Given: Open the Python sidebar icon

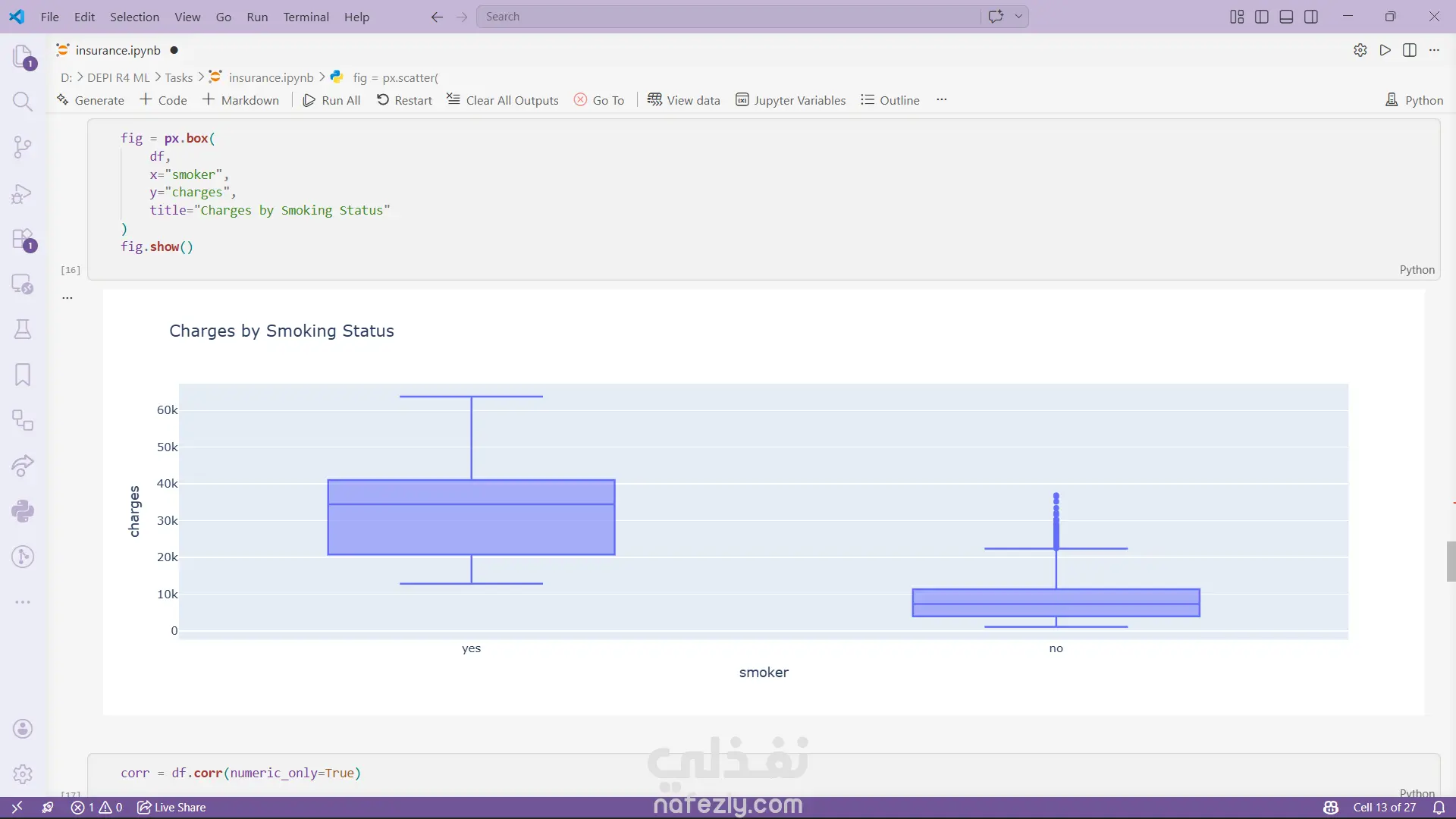Looking at the screenshot, I should [23, 511].
